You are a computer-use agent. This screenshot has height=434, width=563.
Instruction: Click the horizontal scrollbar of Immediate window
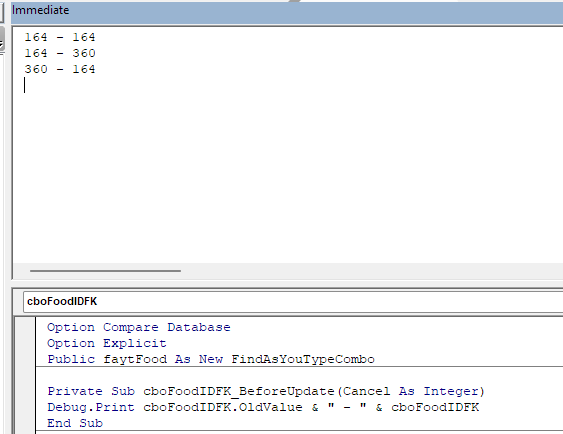(105, 271)
